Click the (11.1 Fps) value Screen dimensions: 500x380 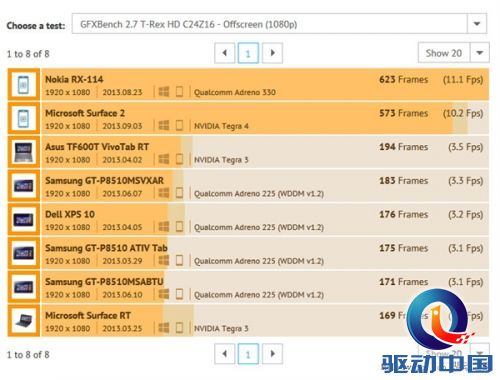(463, 79)
